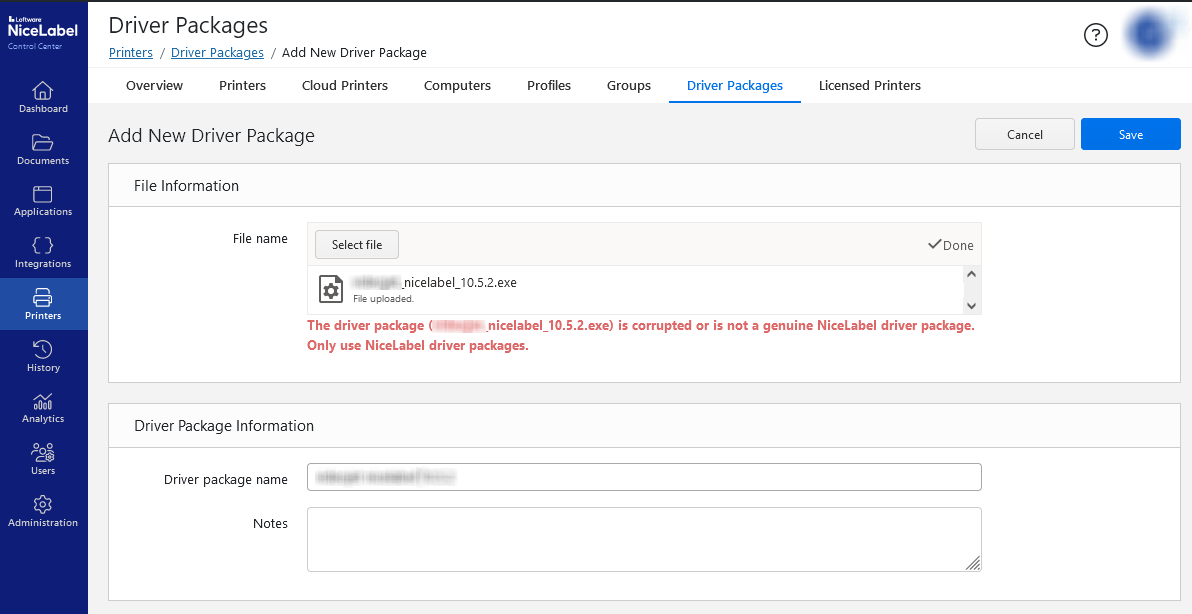Save the new driver package
The height and width of the screenshot is (614, 1192).
[1130, 133]
